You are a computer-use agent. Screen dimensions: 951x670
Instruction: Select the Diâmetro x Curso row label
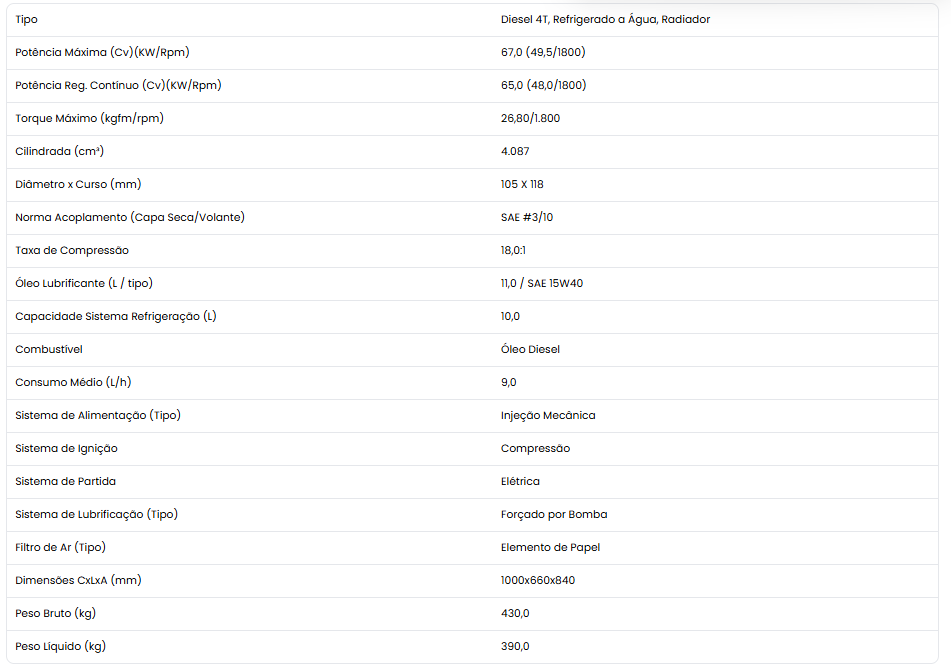(x=78, y=184)
